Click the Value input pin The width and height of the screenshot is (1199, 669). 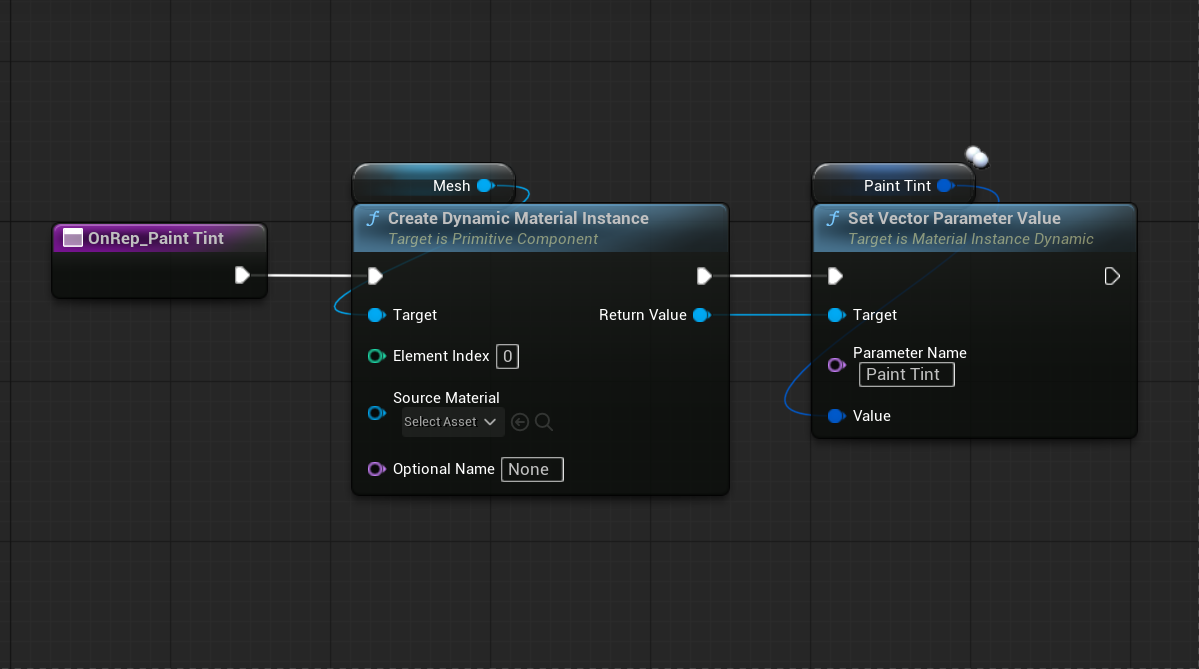click(x=836, y=416)
